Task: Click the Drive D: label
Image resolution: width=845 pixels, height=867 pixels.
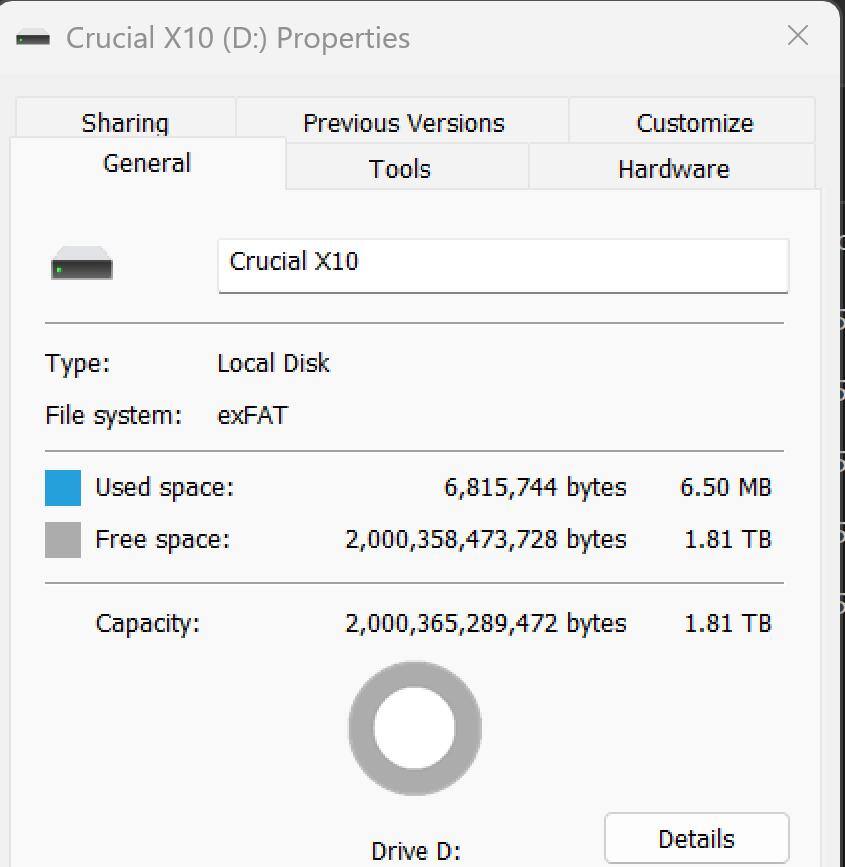Action: click(415, 851)
